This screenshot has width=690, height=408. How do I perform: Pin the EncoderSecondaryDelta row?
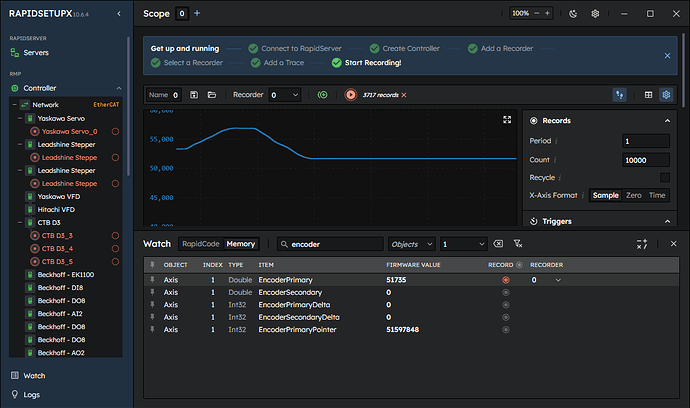tap(152, 317)
